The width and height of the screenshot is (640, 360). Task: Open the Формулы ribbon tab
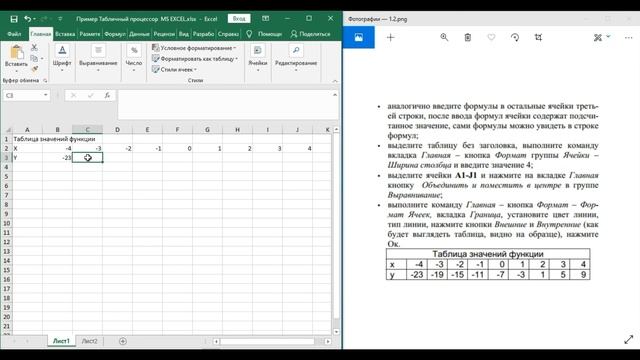pos(115,34)
